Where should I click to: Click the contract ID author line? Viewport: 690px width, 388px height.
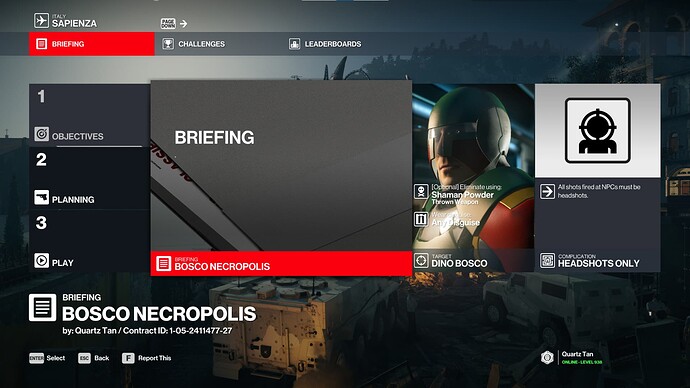point(147,330)
